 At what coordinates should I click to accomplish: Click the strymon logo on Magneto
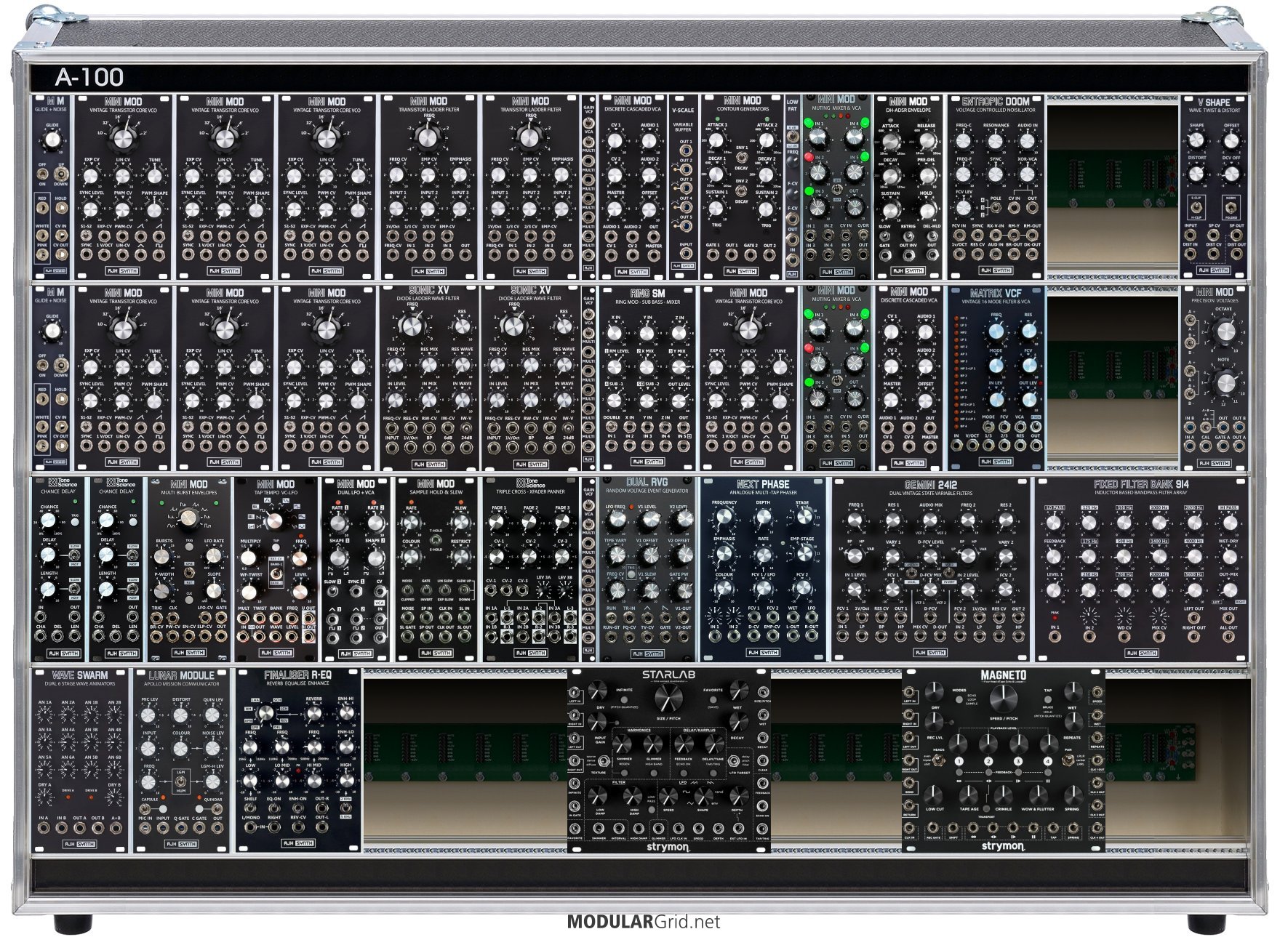click(1003, 847)
